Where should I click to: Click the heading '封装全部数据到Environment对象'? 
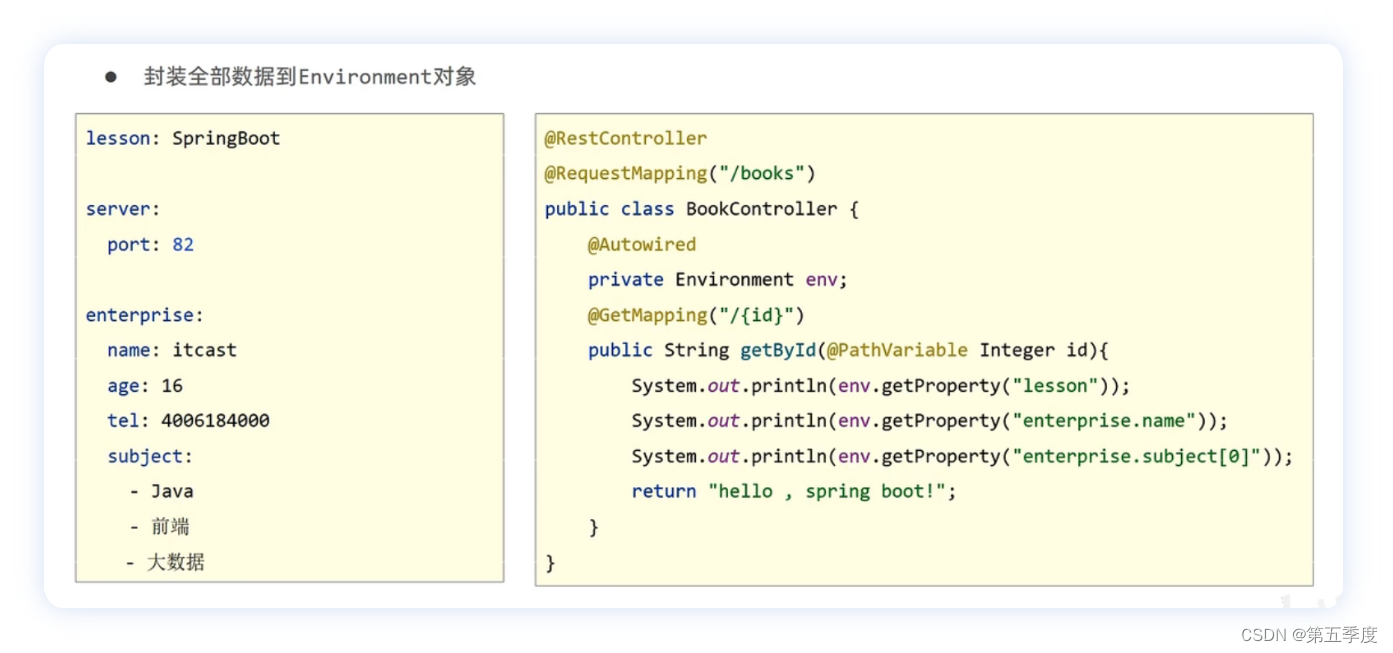tap(310, 77)
